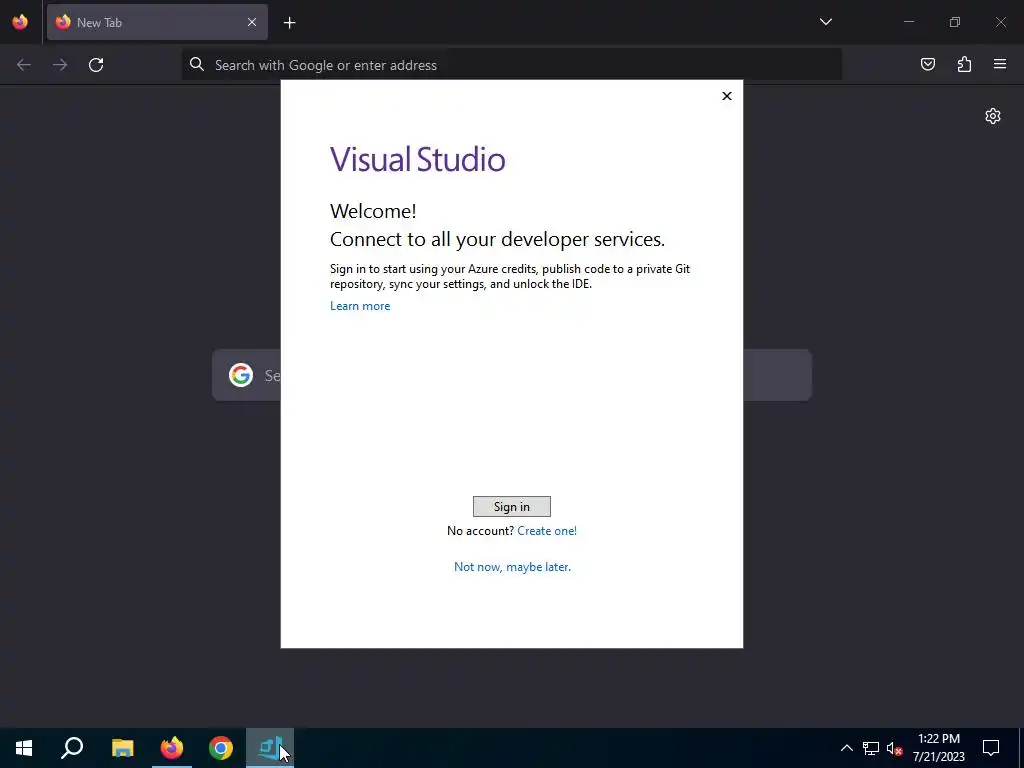Click the muted volume tray icon

pyautogui.click(x=895, y=748)
